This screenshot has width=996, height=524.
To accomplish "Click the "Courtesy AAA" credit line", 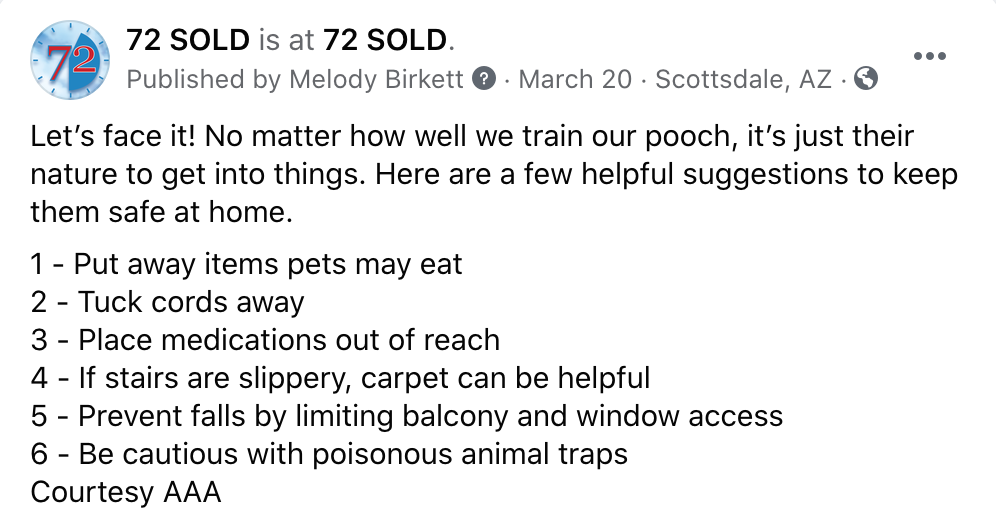I will (x=126, y=493).
